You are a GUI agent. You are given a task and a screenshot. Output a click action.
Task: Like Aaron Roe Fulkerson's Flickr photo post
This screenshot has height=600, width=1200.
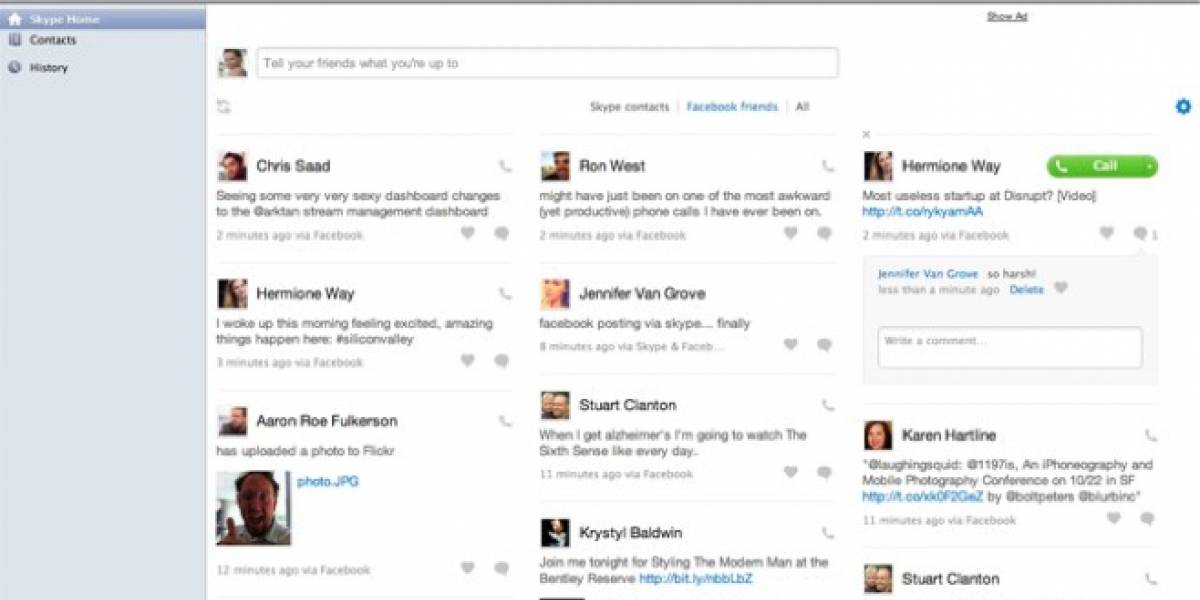click(x=467, y=568)
